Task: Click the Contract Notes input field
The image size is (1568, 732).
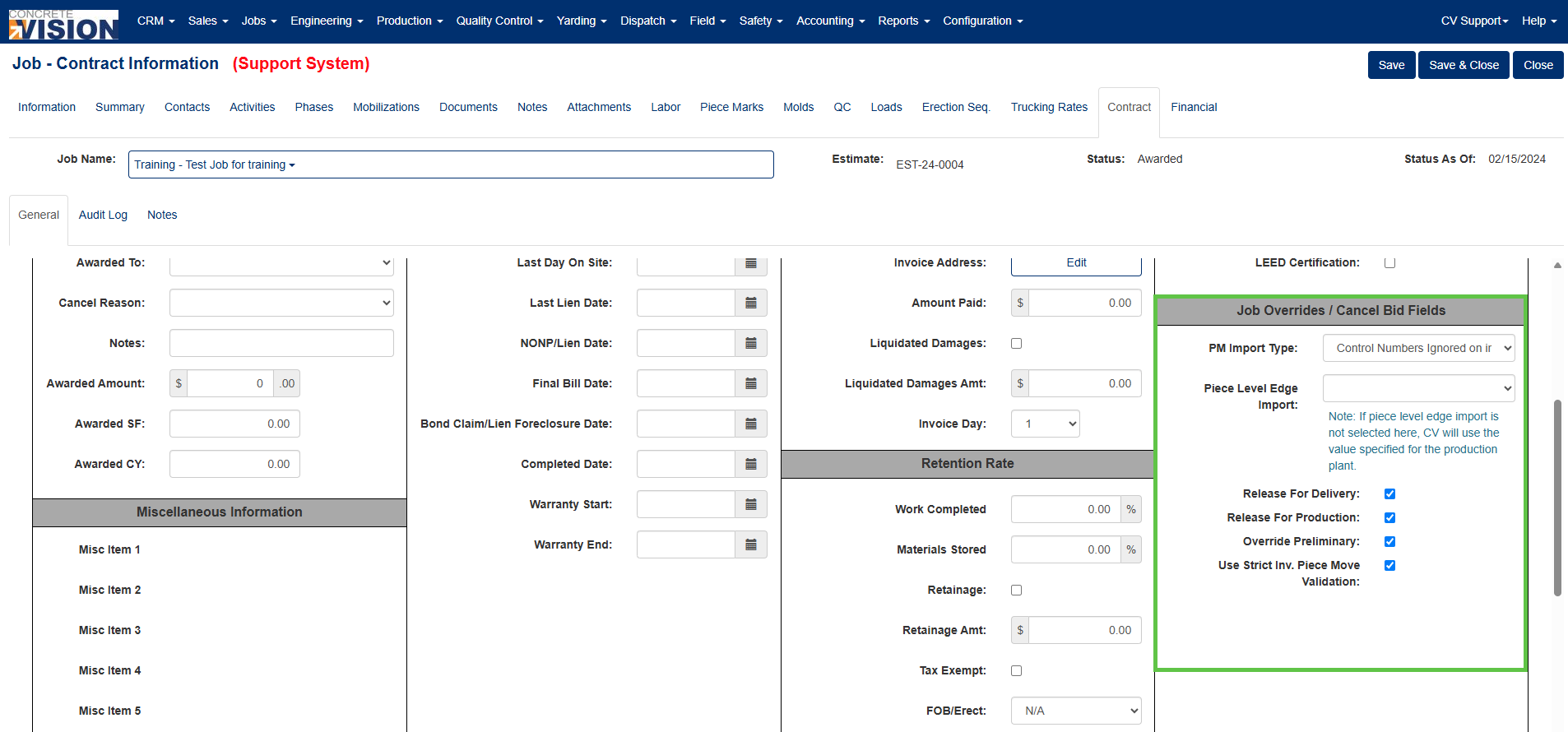Action: point(281,343)
